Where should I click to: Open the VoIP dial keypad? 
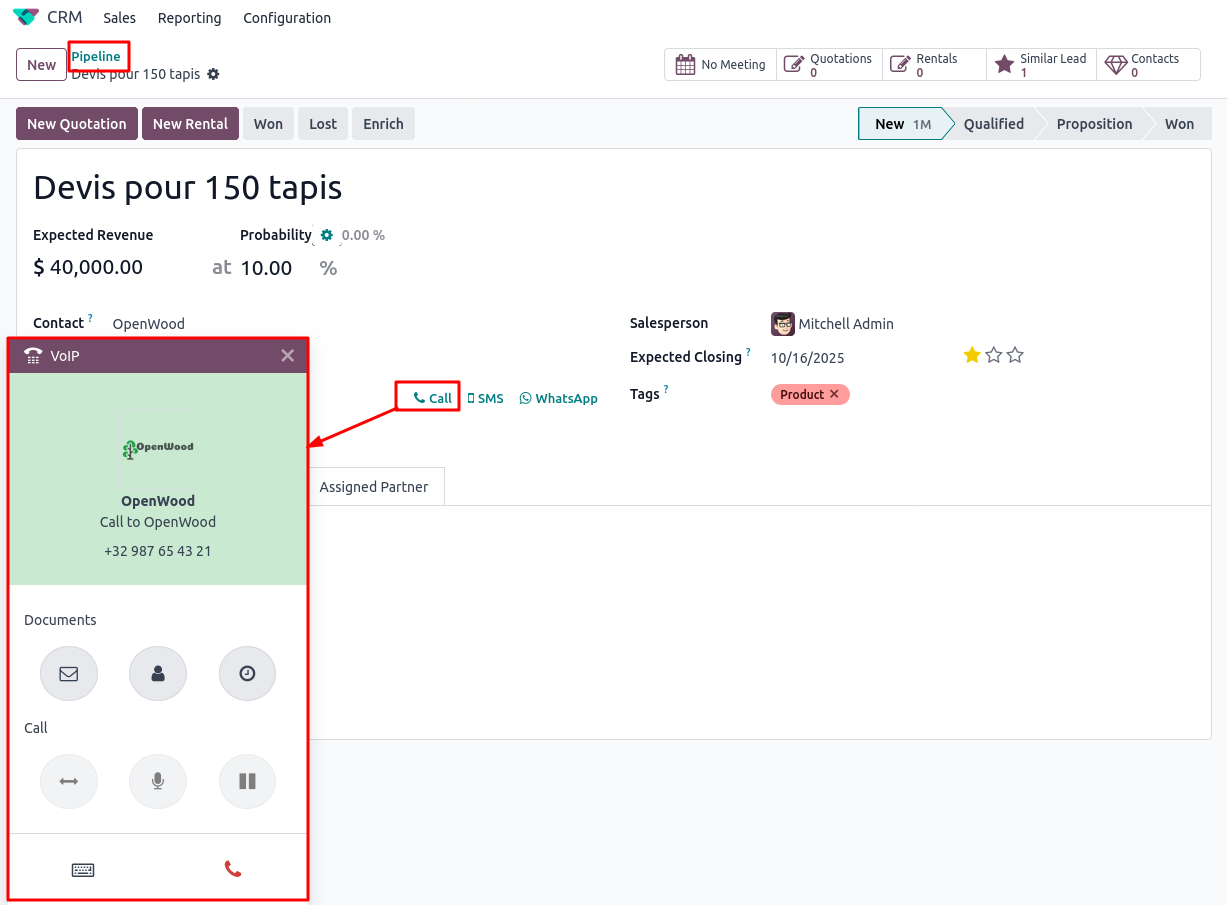pos(83,869)
